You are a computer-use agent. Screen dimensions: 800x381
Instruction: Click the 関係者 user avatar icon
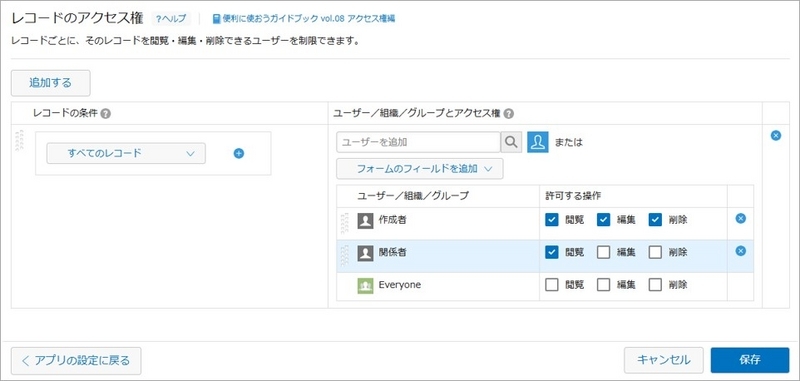[x=365, y=253]
